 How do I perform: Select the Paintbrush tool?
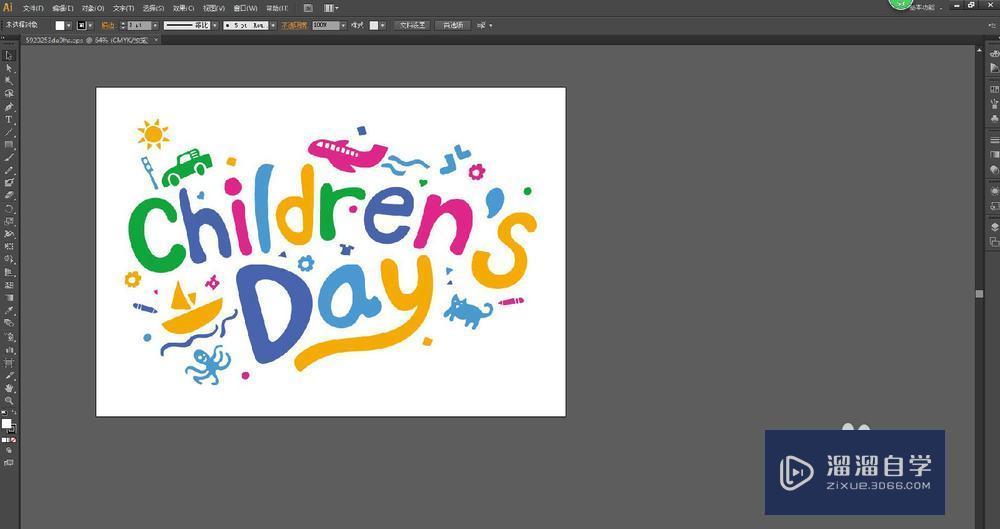9,158
